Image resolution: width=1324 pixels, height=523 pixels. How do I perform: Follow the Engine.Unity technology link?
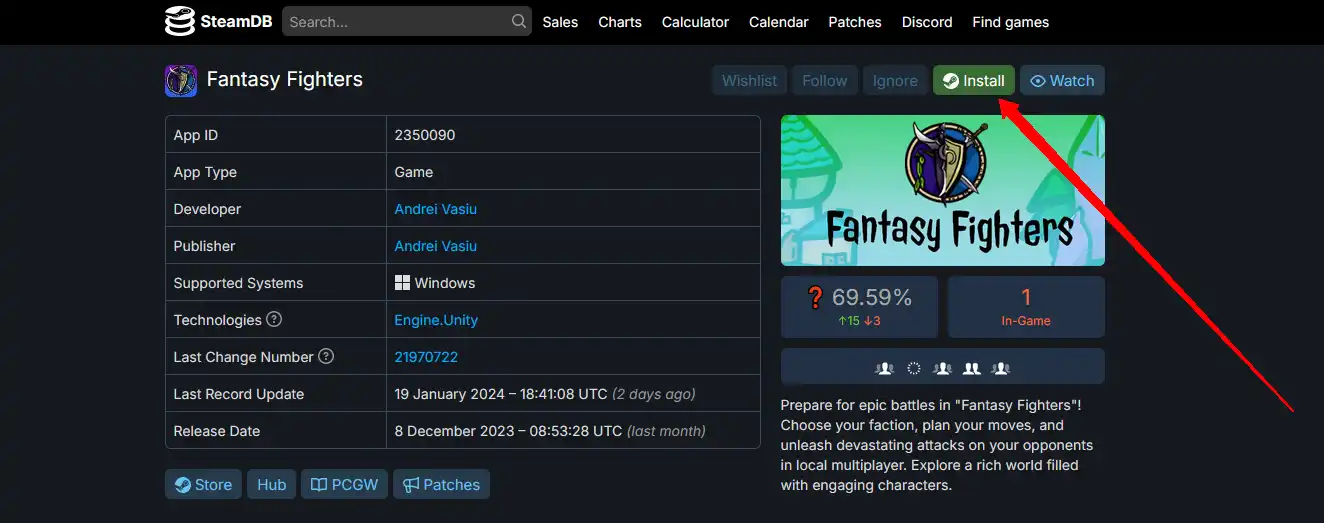tap(436, 320)
